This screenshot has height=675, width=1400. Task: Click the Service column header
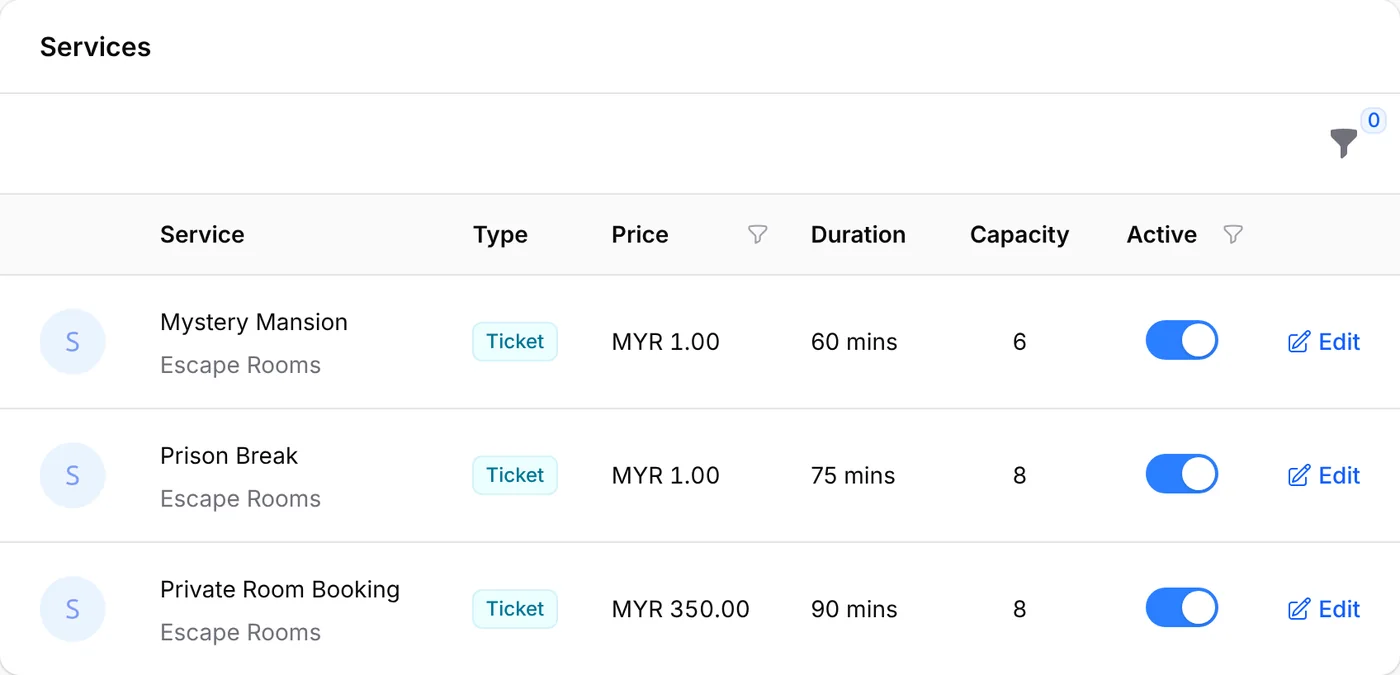202,235
